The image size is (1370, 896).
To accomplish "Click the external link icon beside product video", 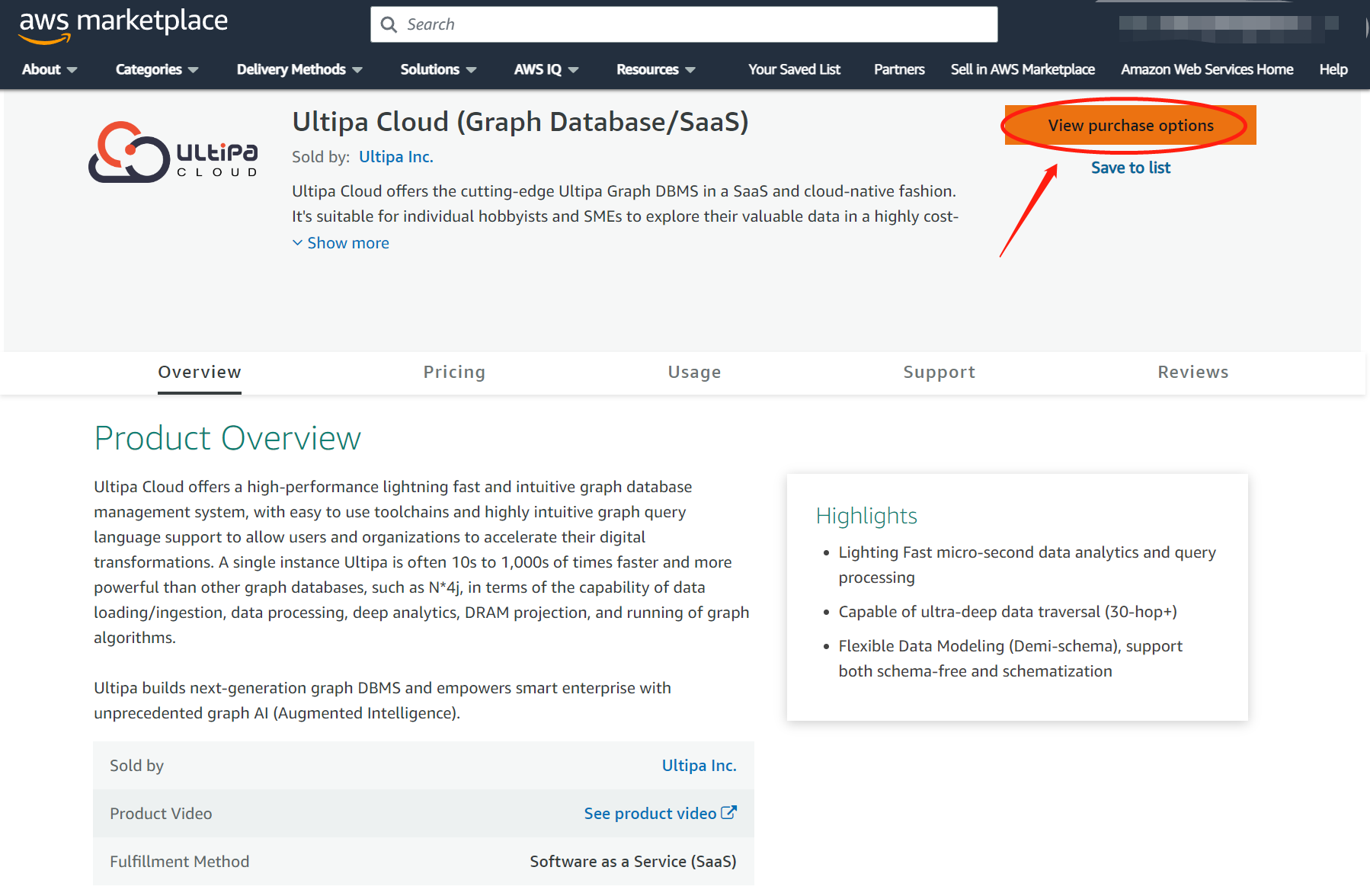I will click(729, 812).
